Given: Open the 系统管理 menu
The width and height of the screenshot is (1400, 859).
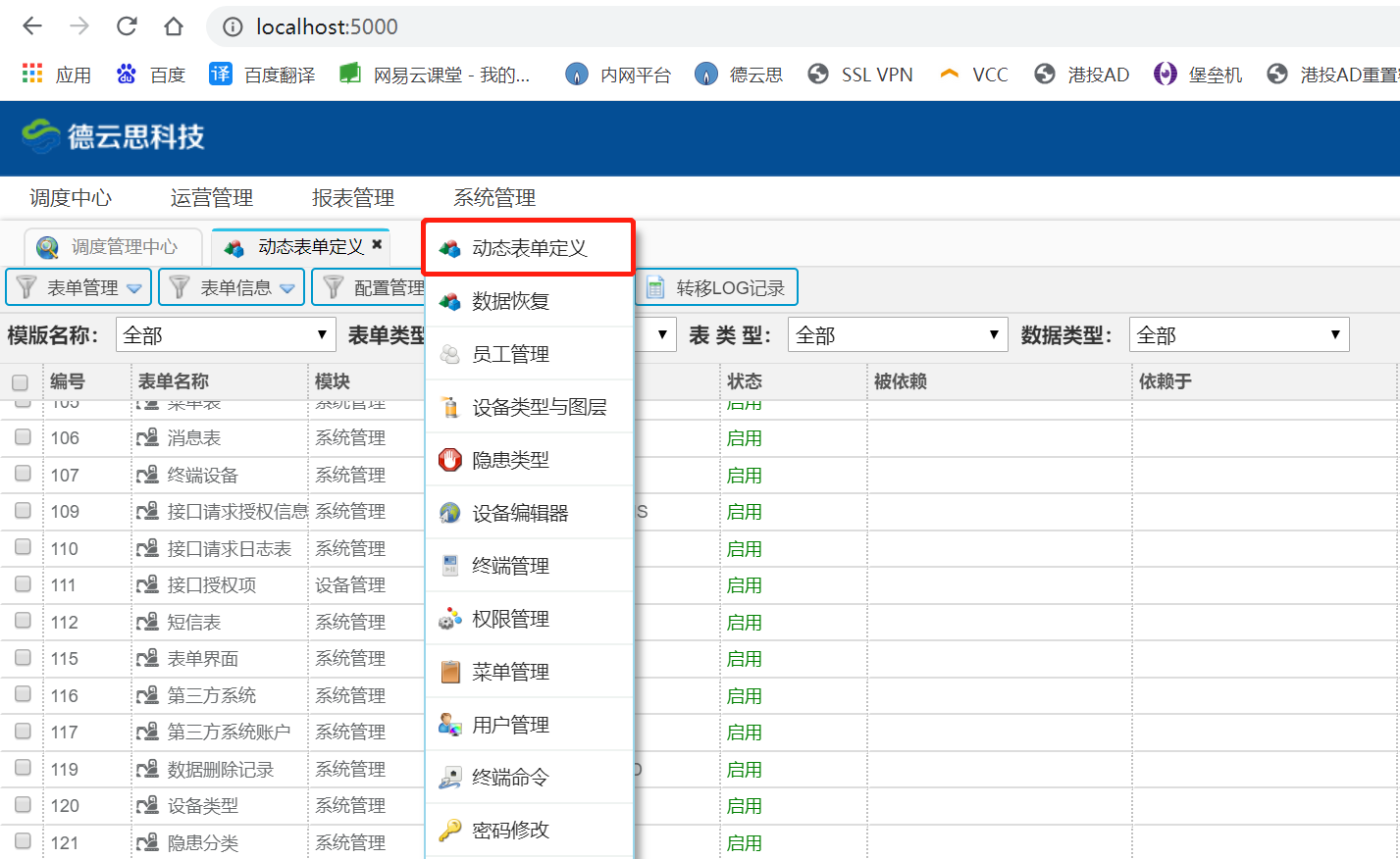Looking at the screenshot, I should click(x=493, y=198).
